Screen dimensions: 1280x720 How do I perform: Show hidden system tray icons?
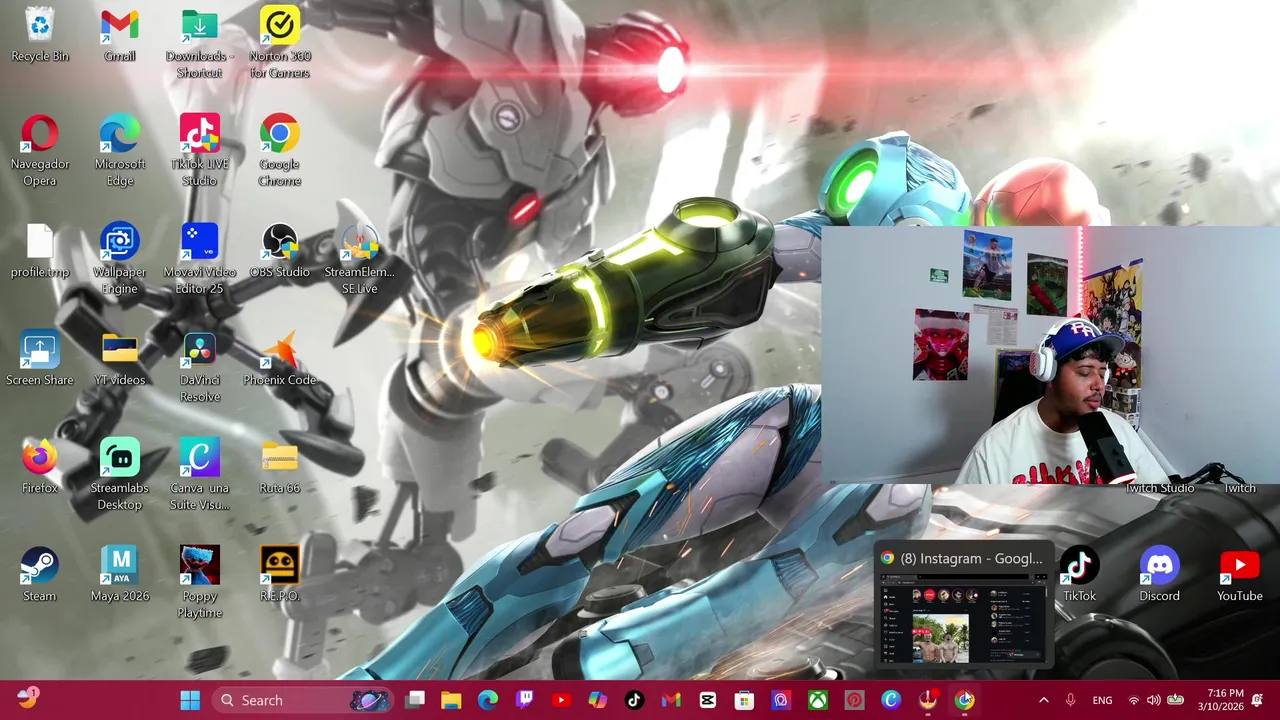point(1043,700)
